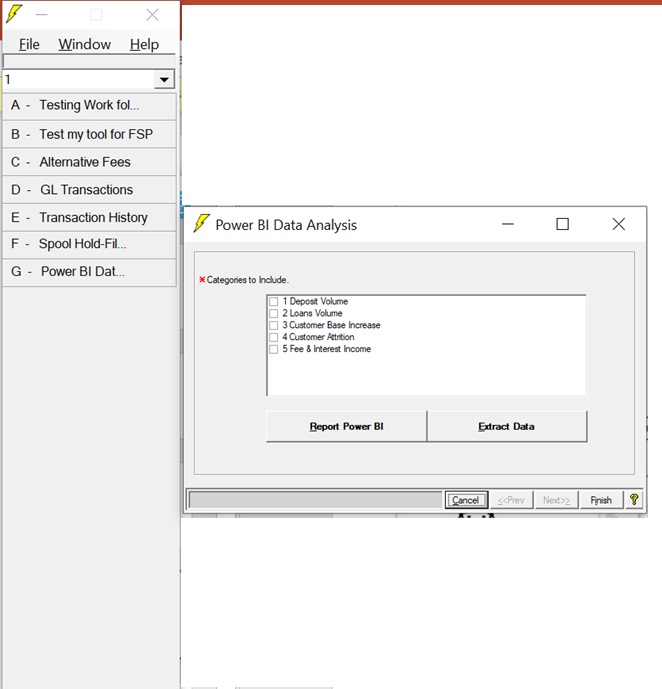
Task: Click the gray status field beside Cancel
Action: click(315, 500)
